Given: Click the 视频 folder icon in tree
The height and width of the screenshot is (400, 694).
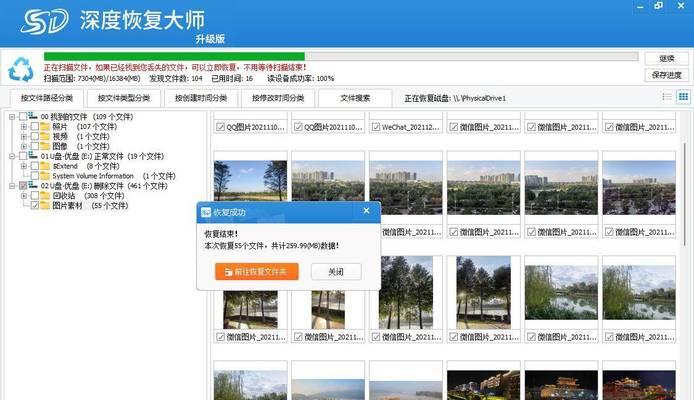Looking at the screenshot, I should [x=45, y=136].
